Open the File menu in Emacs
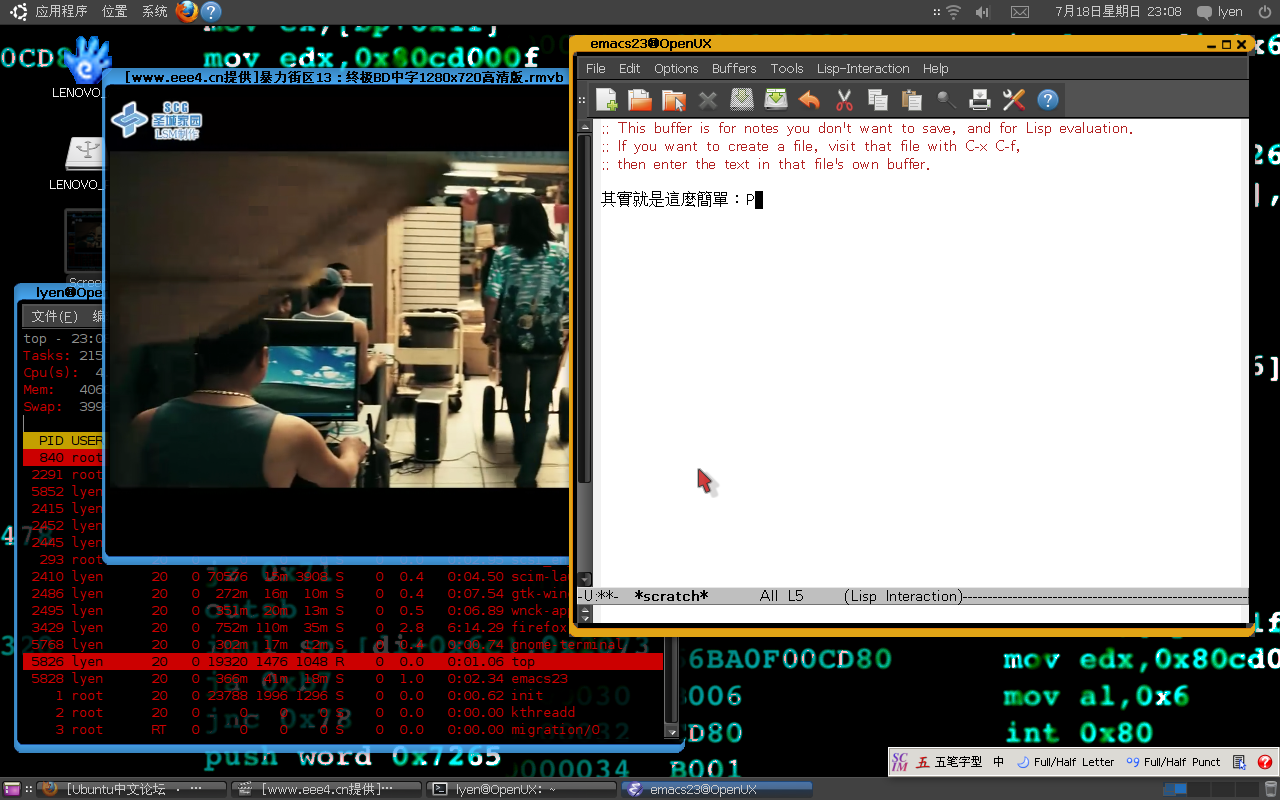 [596, 69]
